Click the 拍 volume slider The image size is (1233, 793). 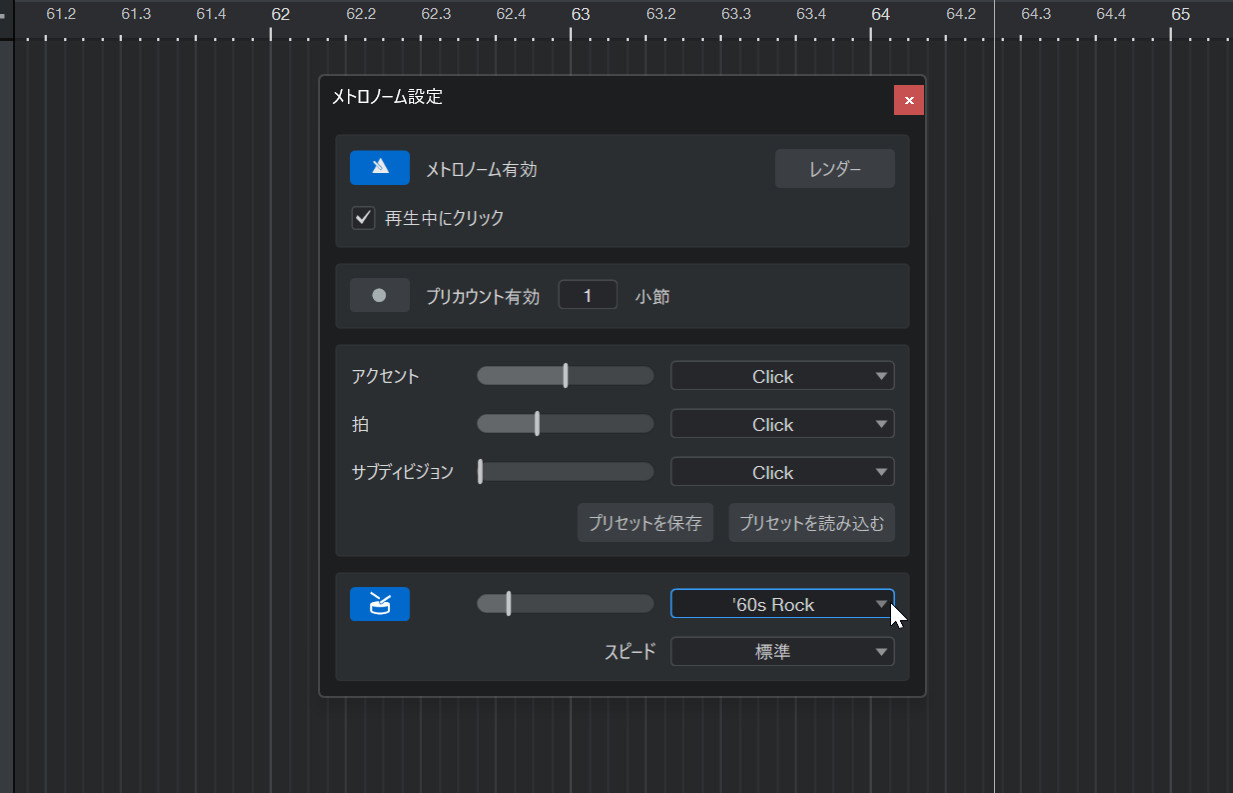(565, 424)
